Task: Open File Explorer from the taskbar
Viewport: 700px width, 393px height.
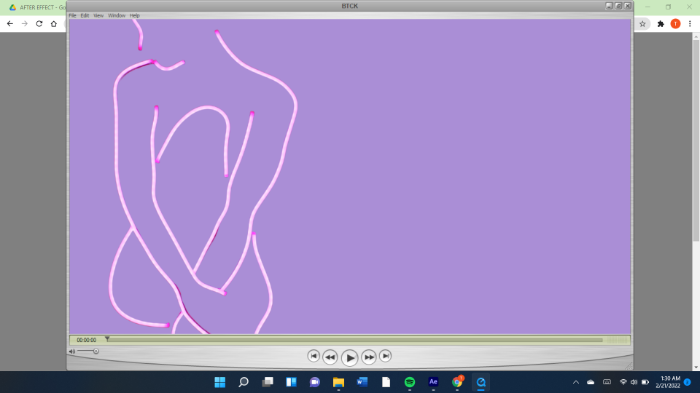Action: coord(338,382)
